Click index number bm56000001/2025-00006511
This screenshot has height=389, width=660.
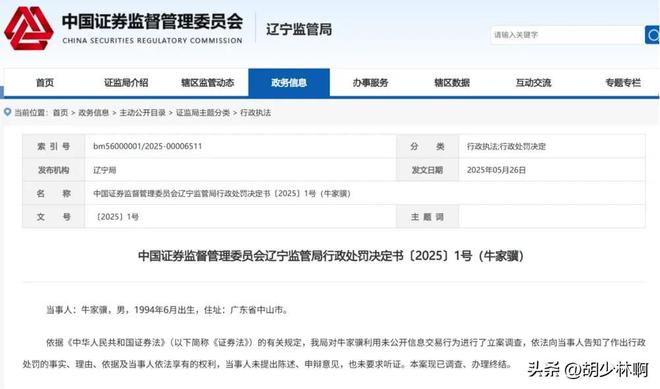(x=148, y=146)
